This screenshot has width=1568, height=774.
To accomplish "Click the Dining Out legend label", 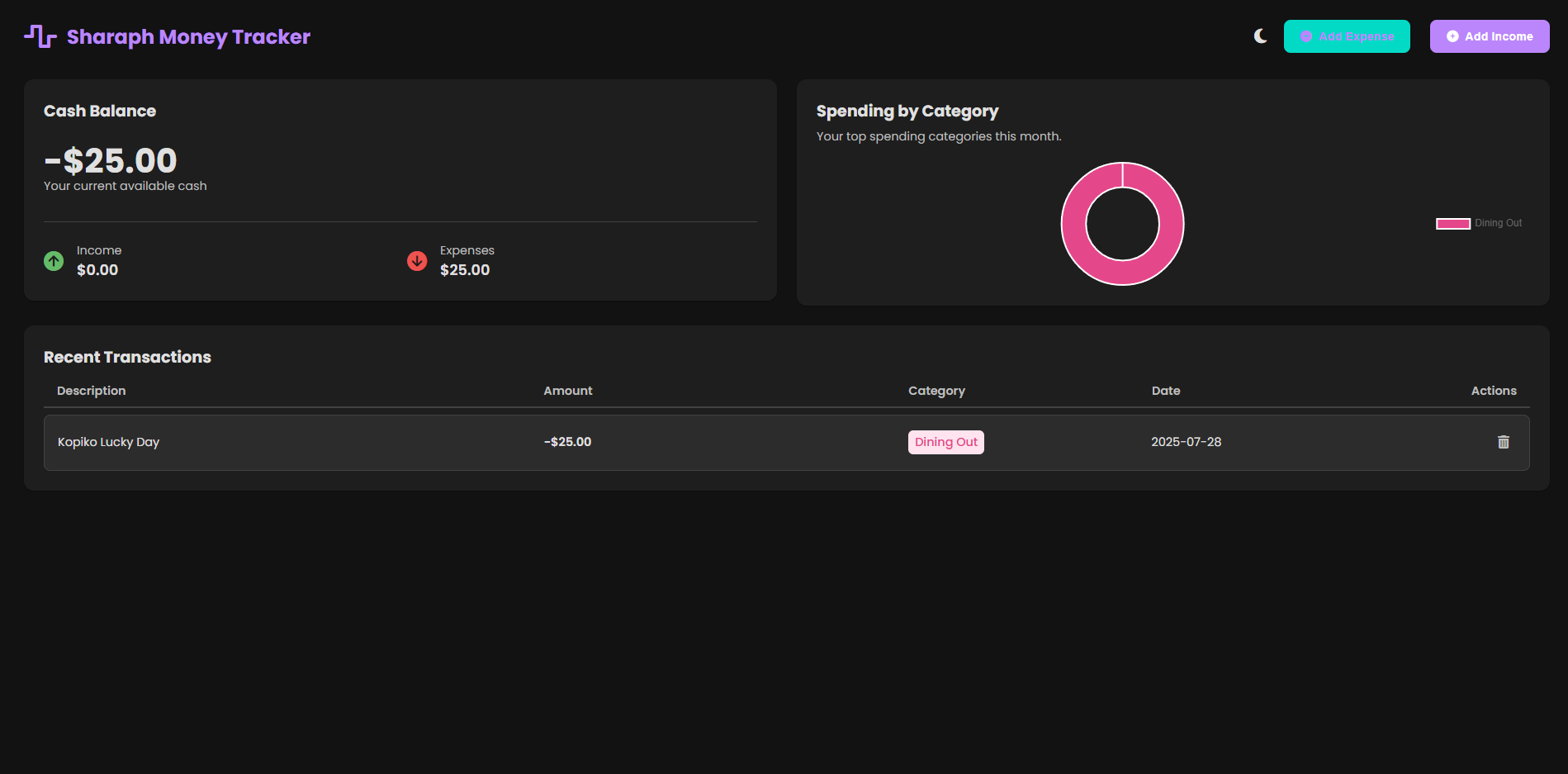I will coord(1498,223).
